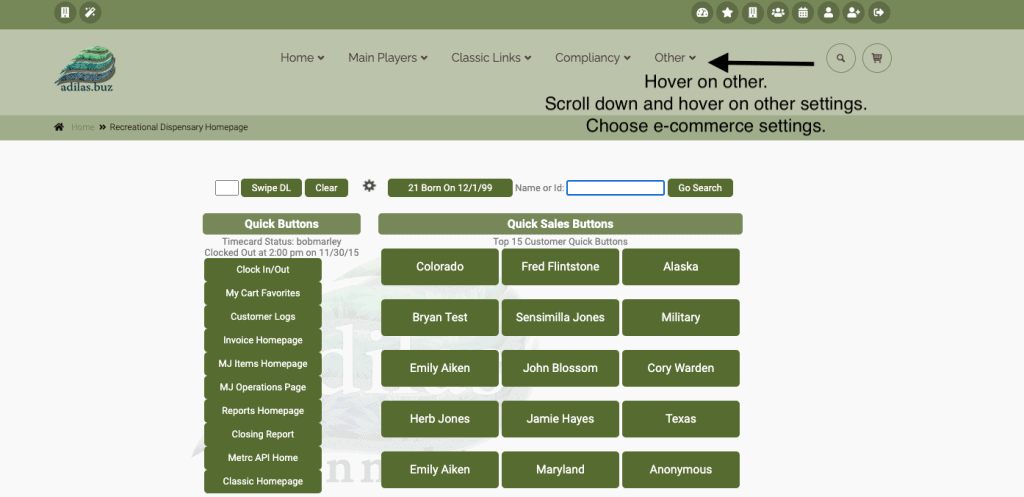Select the Fred Flintstone customer button

point(560,266)
